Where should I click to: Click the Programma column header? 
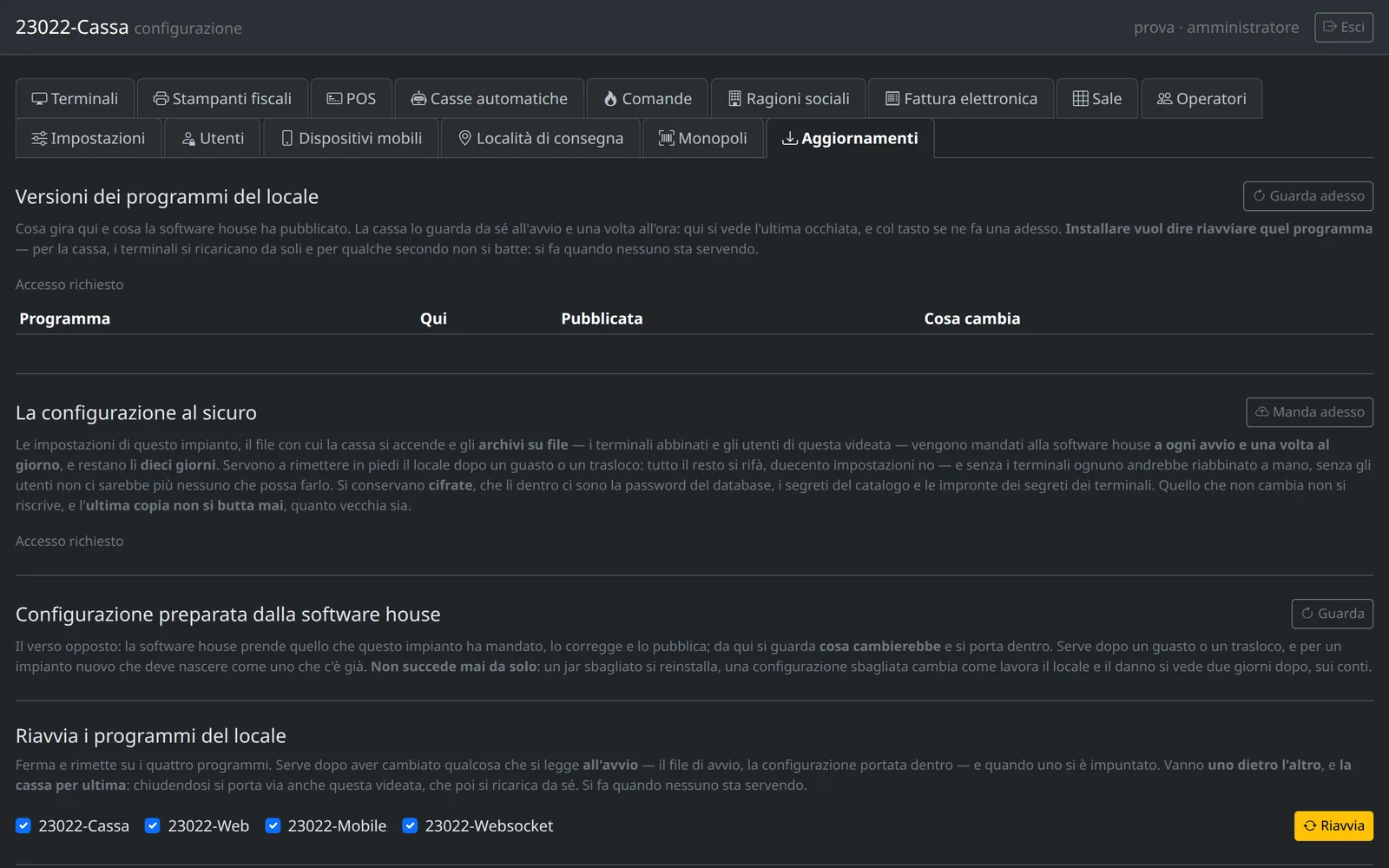(x=65, y=319)
